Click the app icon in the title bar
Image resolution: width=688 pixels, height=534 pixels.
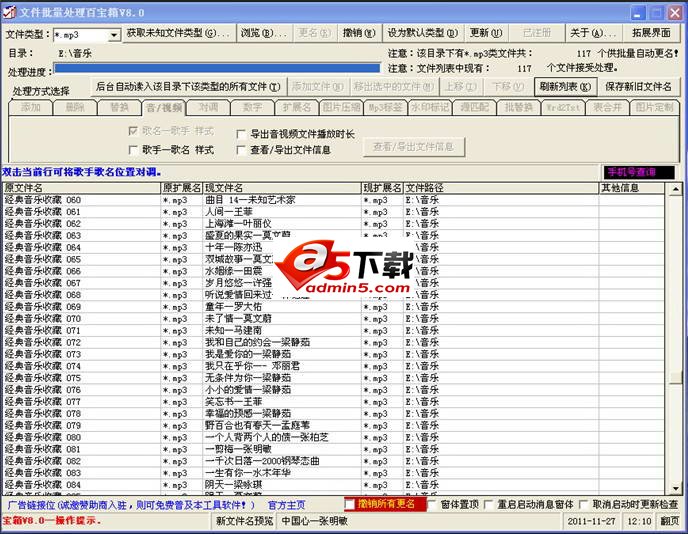point(9,12)
